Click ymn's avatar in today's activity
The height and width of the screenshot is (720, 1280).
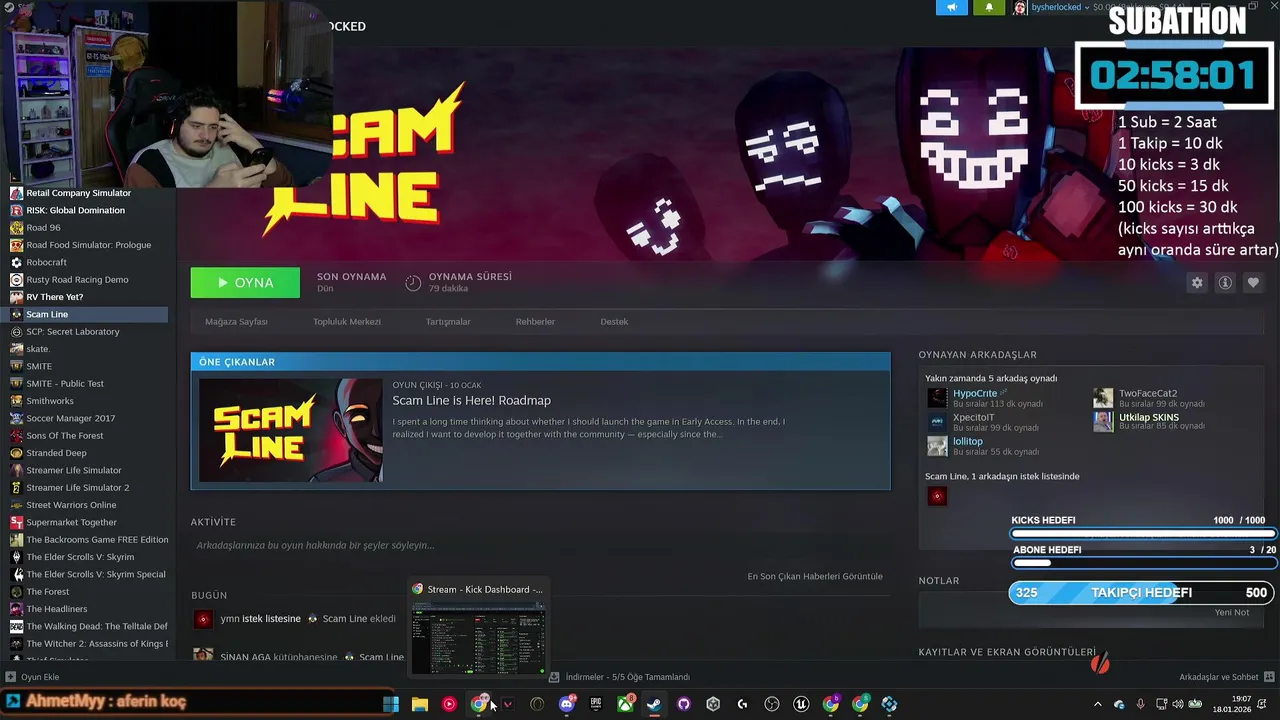pyautogui.click(x=203, y=619)
